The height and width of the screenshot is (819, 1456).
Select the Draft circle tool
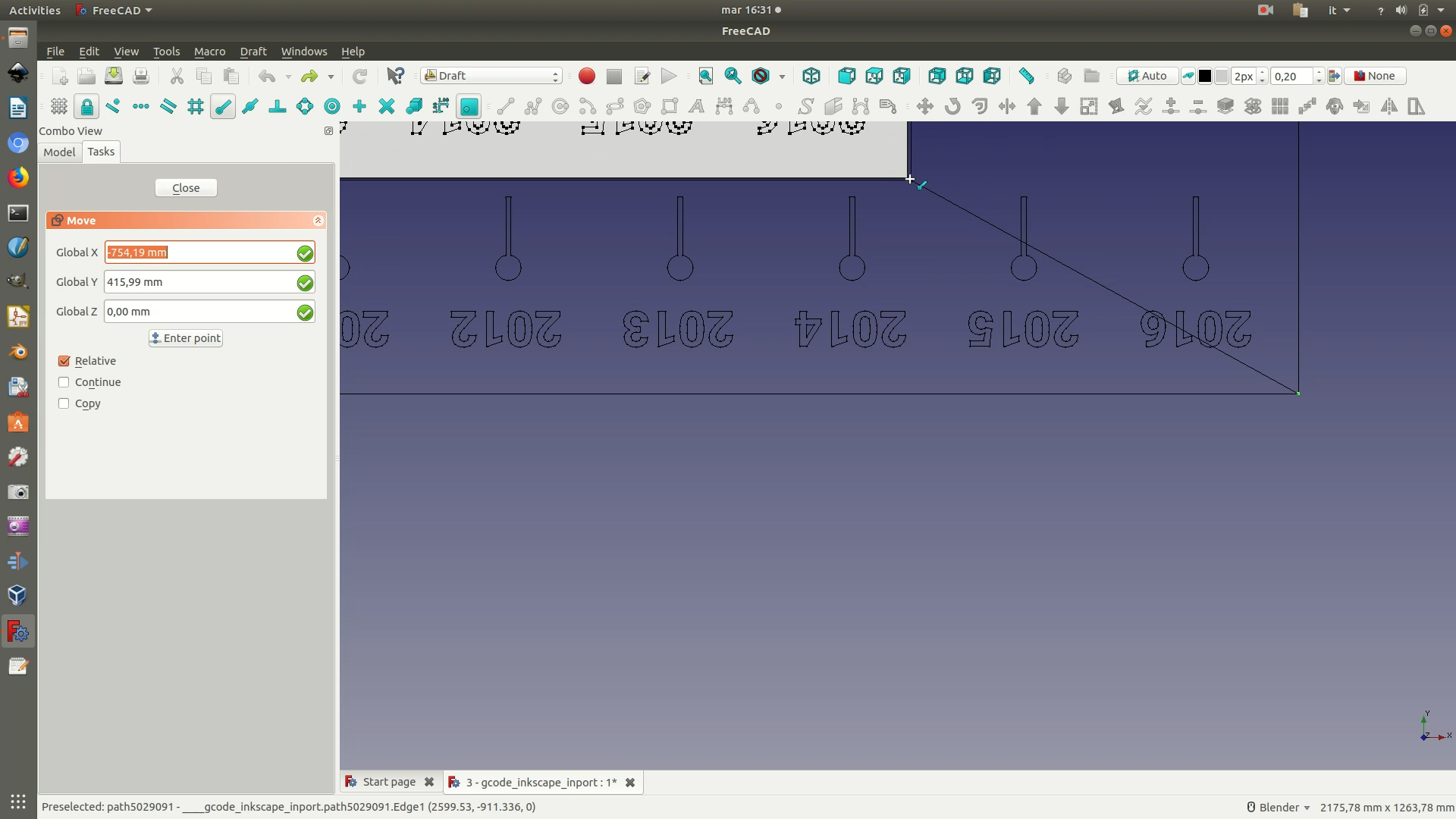tap(560, 106)
